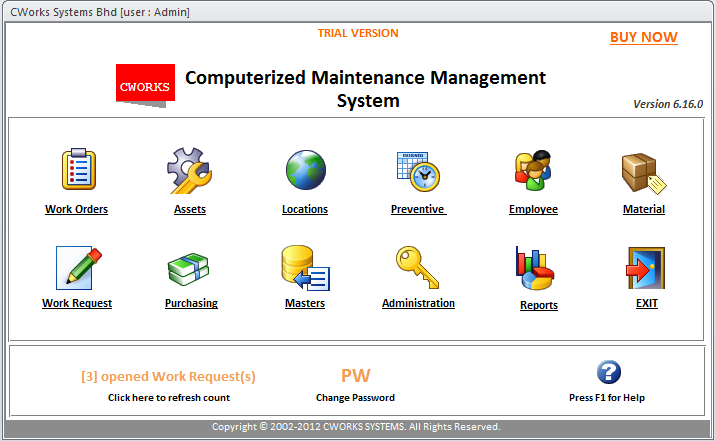Image resolution: width=716 pixels, height=441 pixels.
Task: Open the Administration key icon
Action: 417,268
